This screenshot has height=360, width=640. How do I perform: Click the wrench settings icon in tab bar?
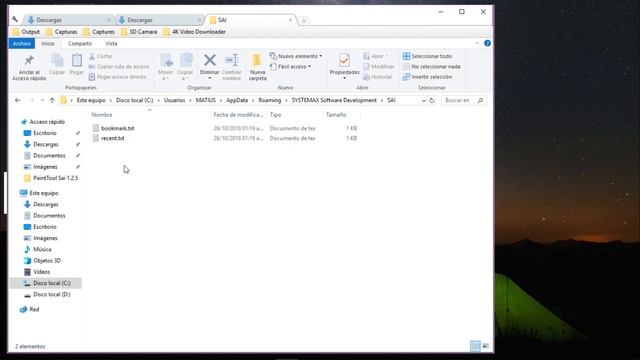click(15, 20)
